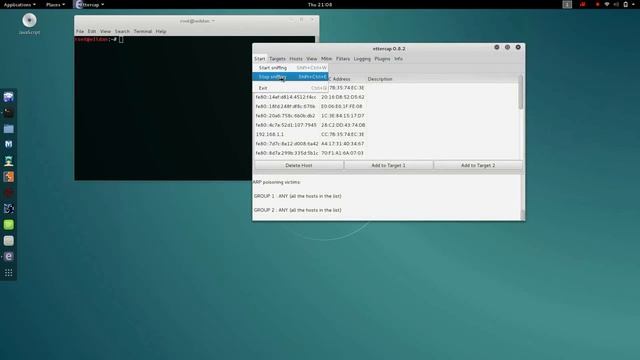Click the GROUP 2 : ANY log line
The image size is (640, 360).
298,210
